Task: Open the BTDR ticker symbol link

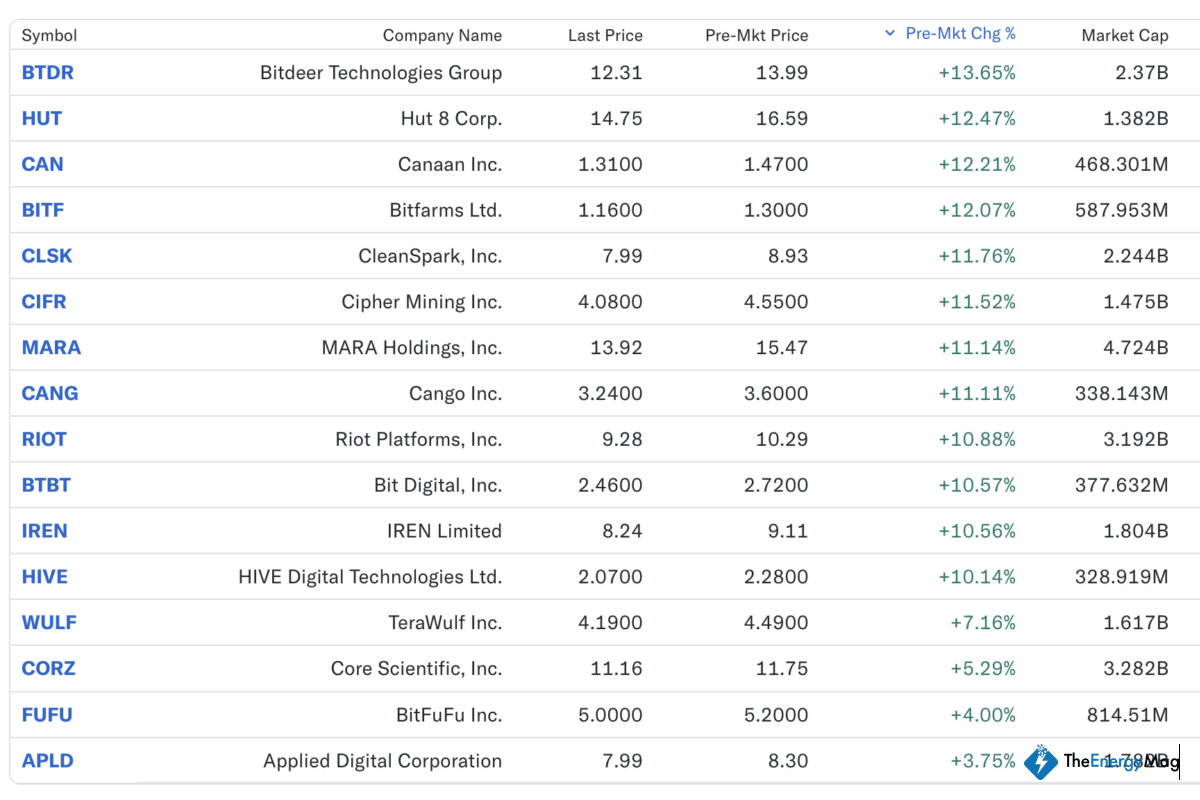Action: coord(48,73)
